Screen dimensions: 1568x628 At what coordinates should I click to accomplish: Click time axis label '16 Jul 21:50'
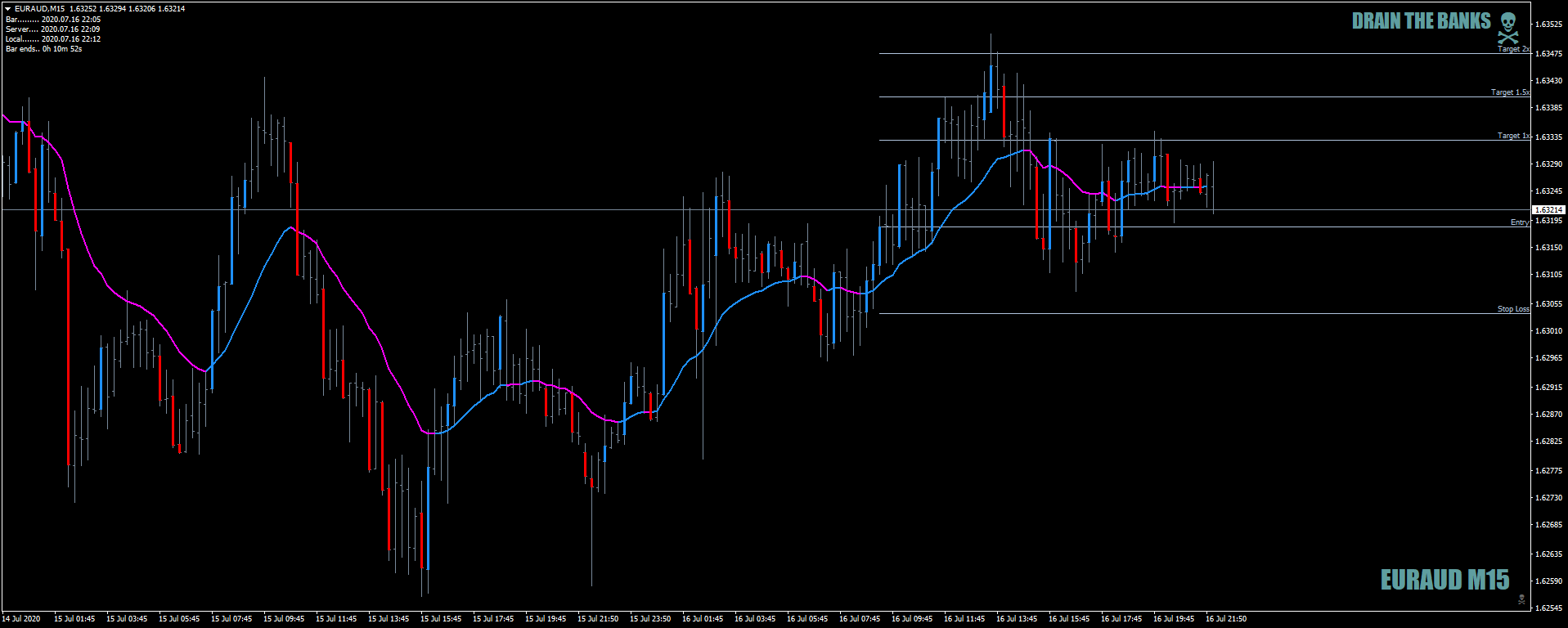click(x=1226, y=619)
